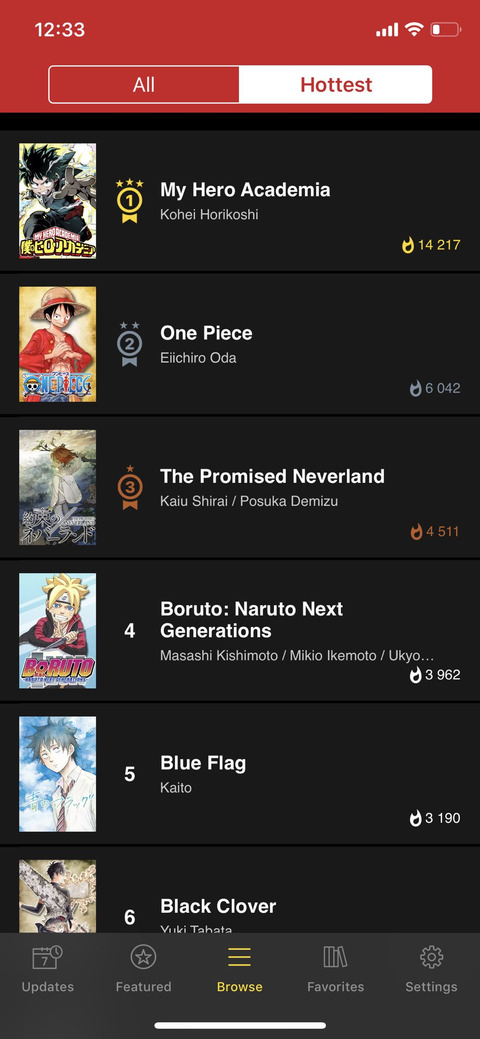Switch to the All segment
480x1039 pixels.
pyautogui.click(x=144, y=84)
